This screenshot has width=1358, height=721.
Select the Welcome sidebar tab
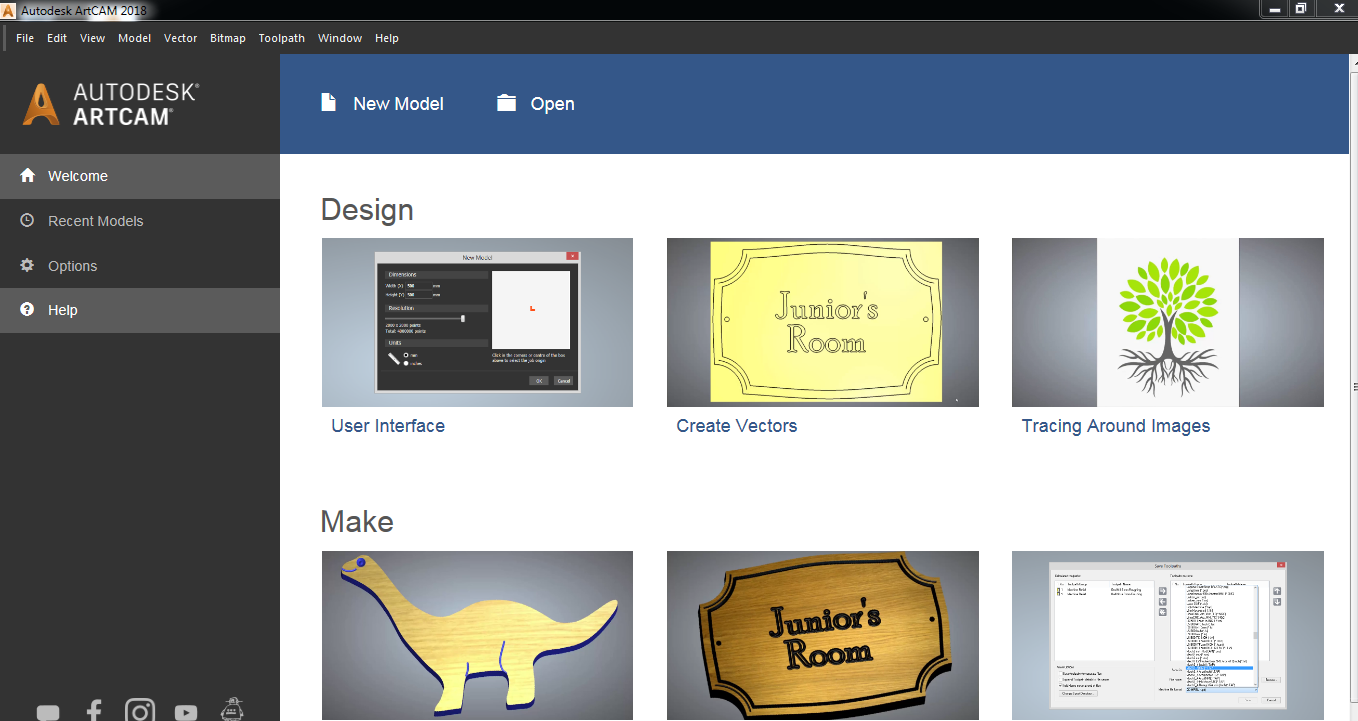tap(140, 176)
